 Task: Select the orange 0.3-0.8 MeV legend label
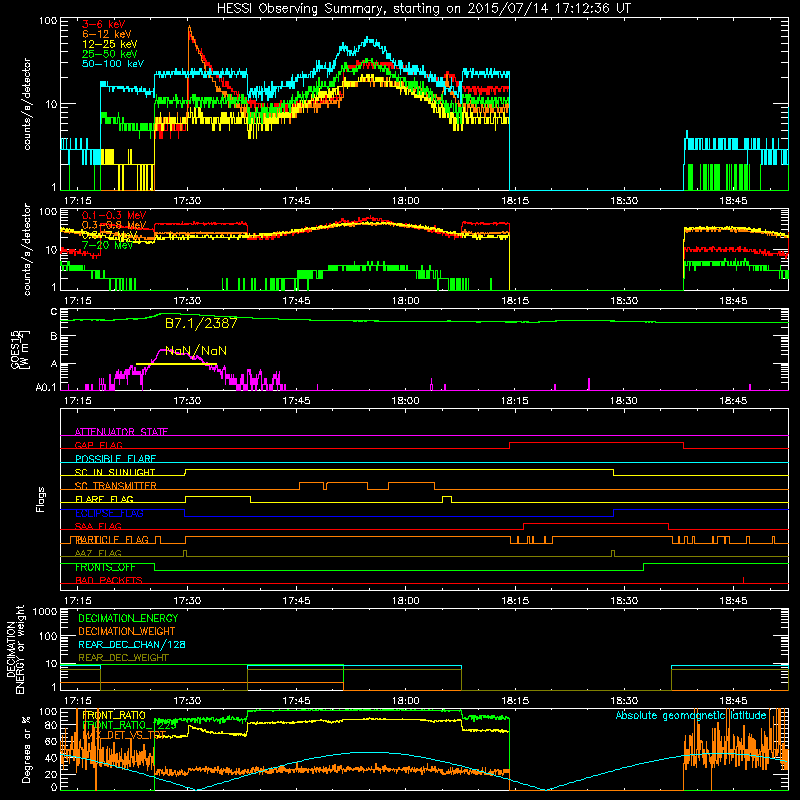point(114,225)
